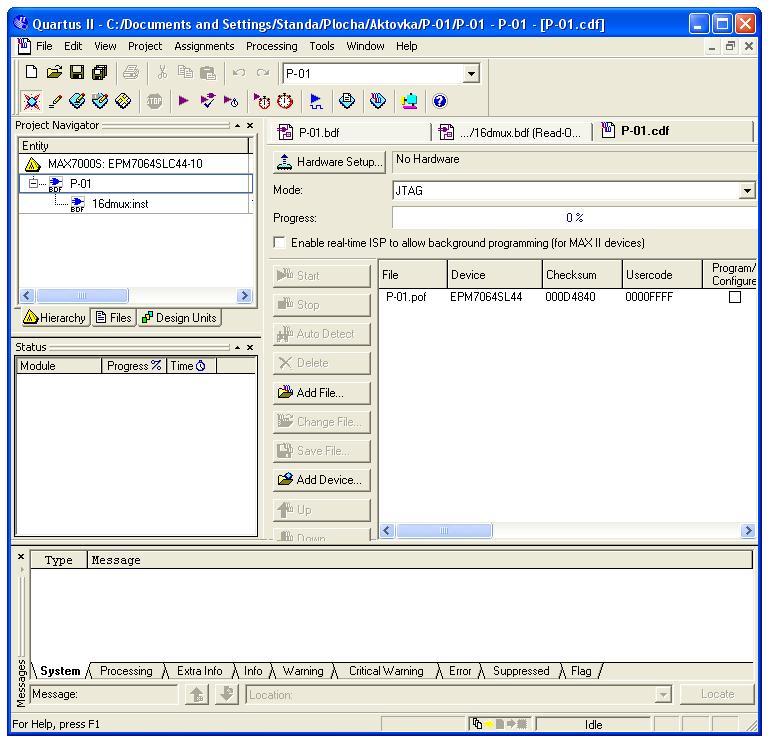Start Simulation with the waveform play icon

[316, 102]
